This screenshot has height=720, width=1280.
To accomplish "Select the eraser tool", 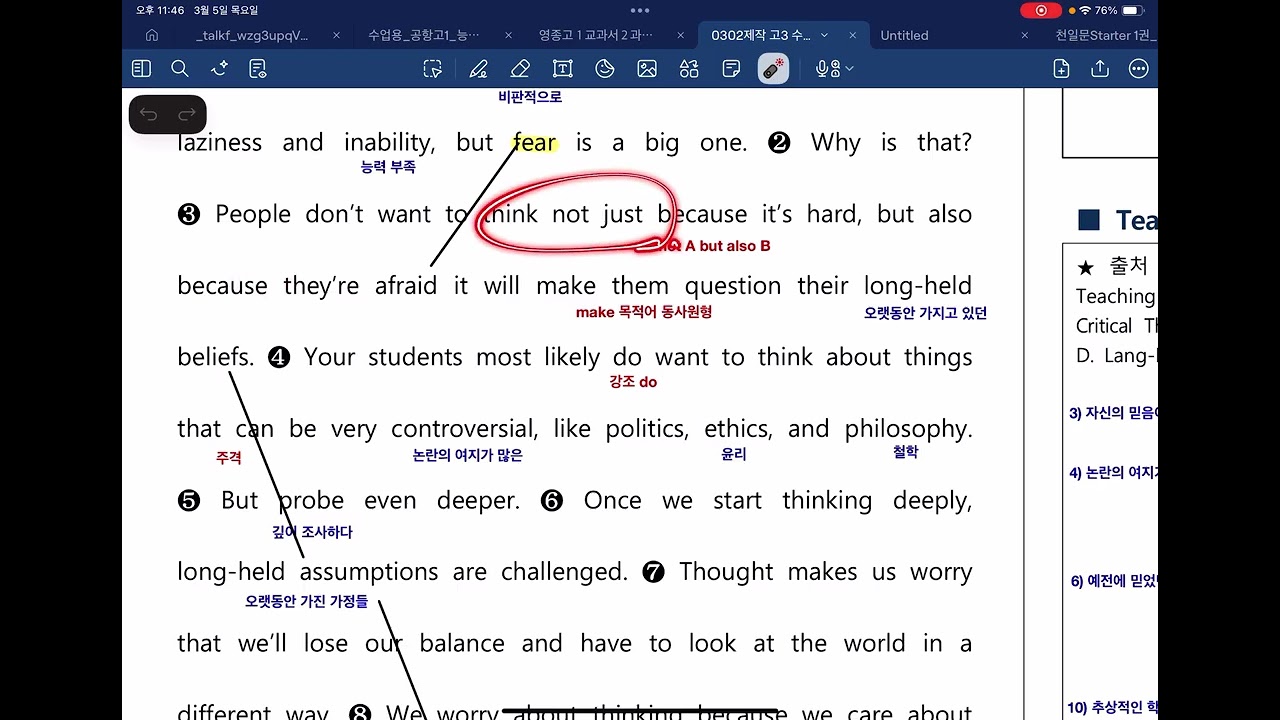I will (x=520, y=69).
